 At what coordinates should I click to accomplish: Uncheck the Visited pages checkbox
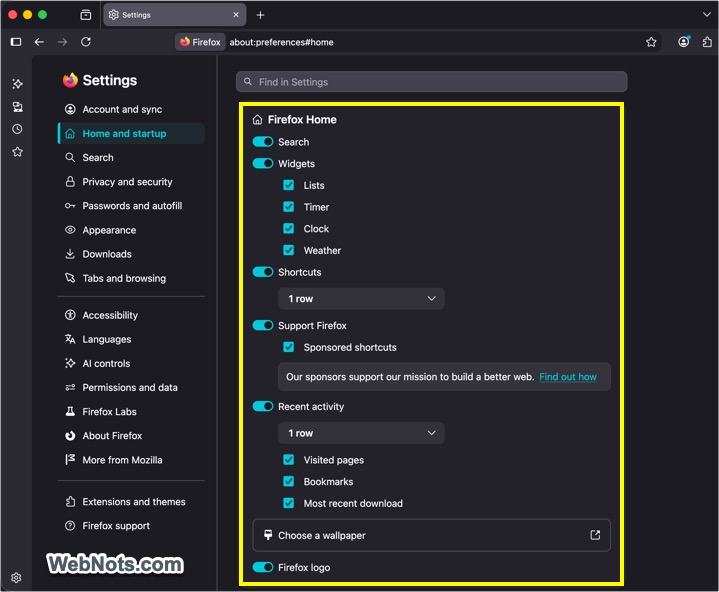point(288,459)
